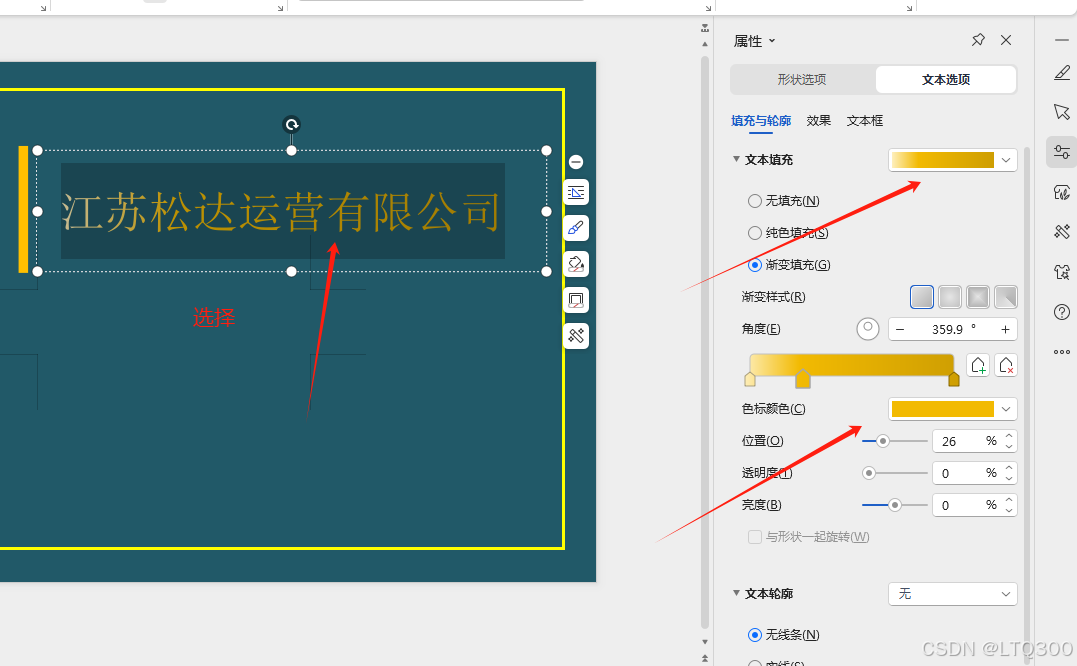This screenshot has height=666, width=1077.
Task: Decrease 位置 with the down spinner
Action: (1009, 446)
